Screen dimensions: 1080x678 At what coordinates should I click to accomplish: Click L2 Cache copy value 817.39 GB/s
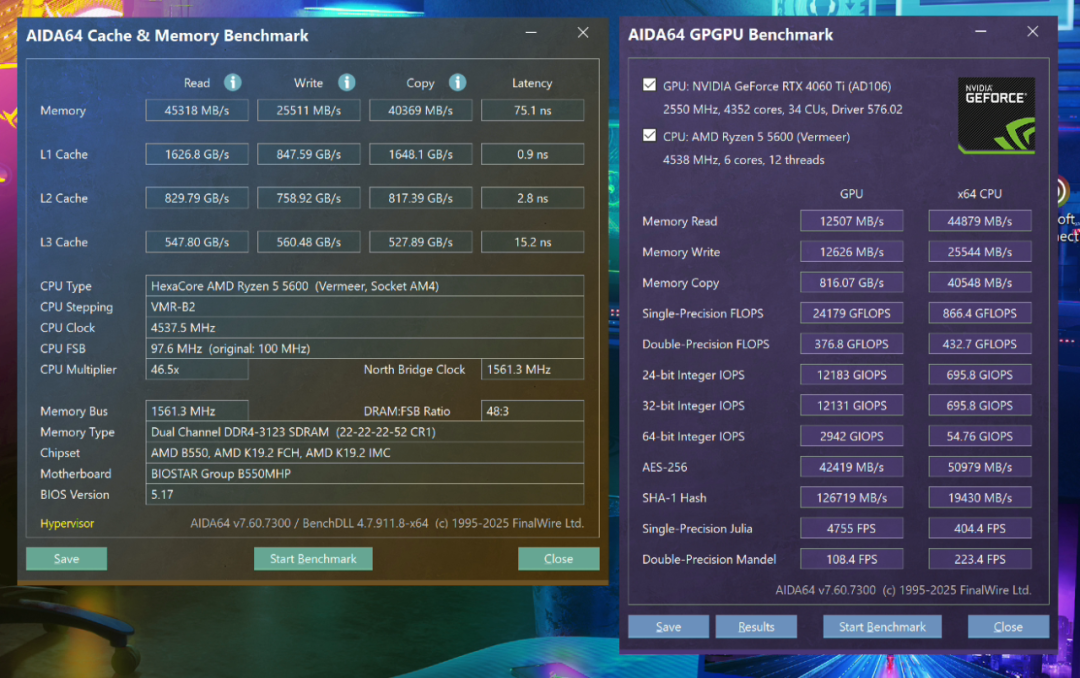click(x=421, y=198)
